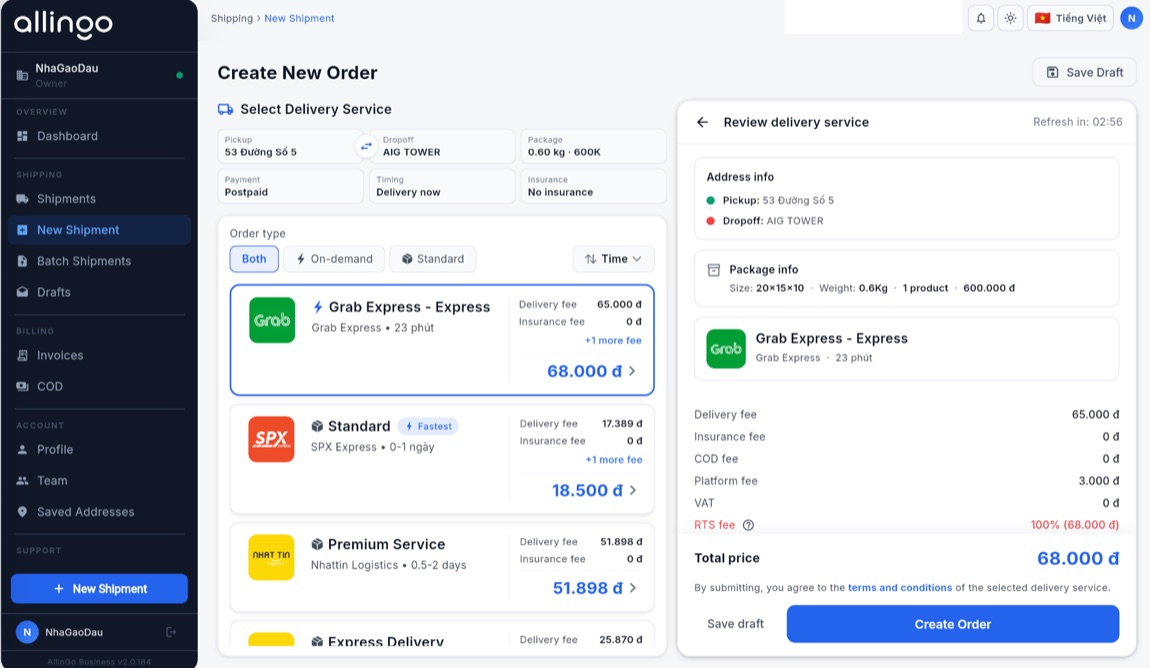
Task: Select Both order type filter
Action: [254, 259]
